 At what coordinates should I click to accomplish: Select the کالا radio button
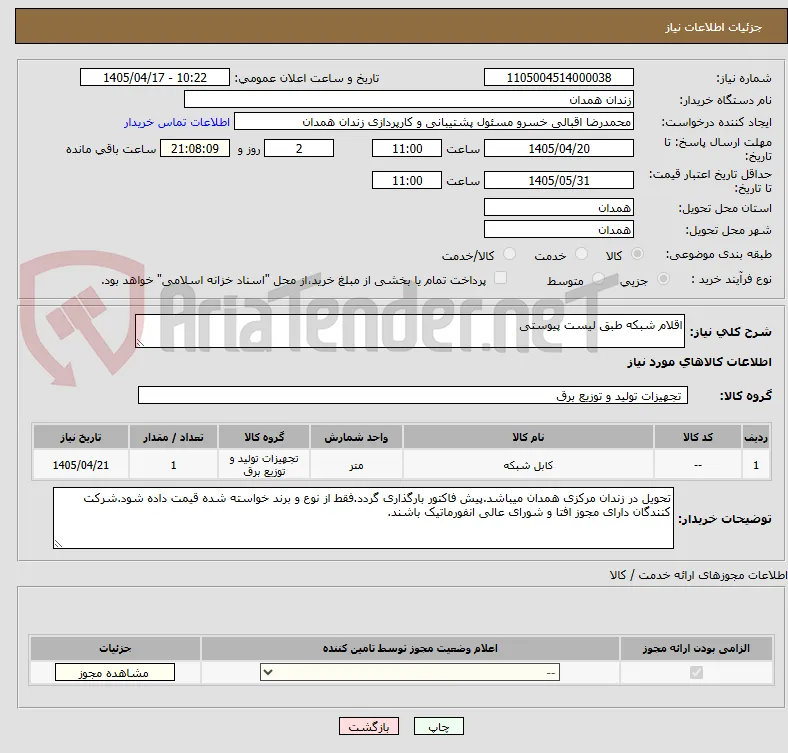(637, 254)
